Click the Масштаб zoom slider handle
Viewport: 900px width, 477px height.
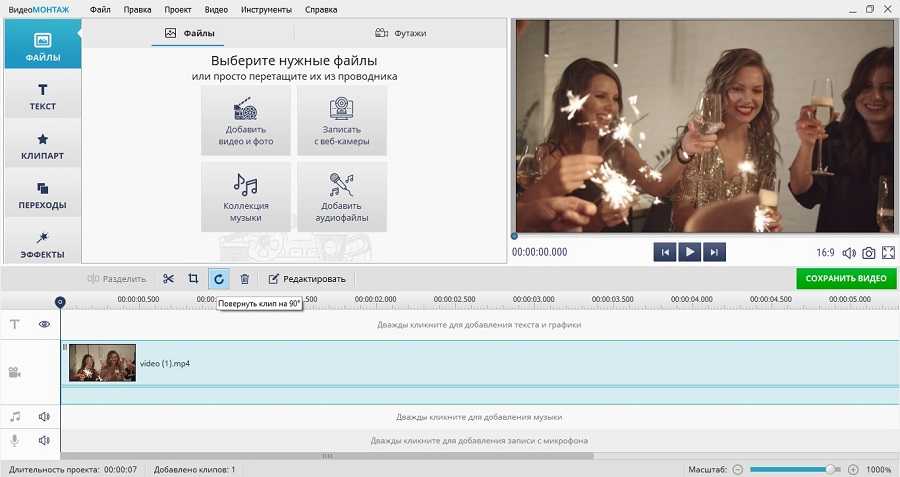(x=830, y=469)
